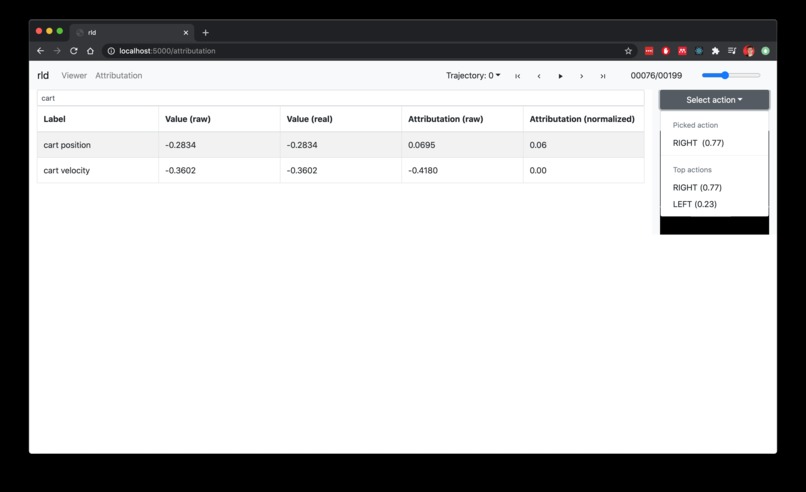The width and height of the screenshot is (806, 492).
Task: Reload the page with refresh icon
Action: [74, 51]
